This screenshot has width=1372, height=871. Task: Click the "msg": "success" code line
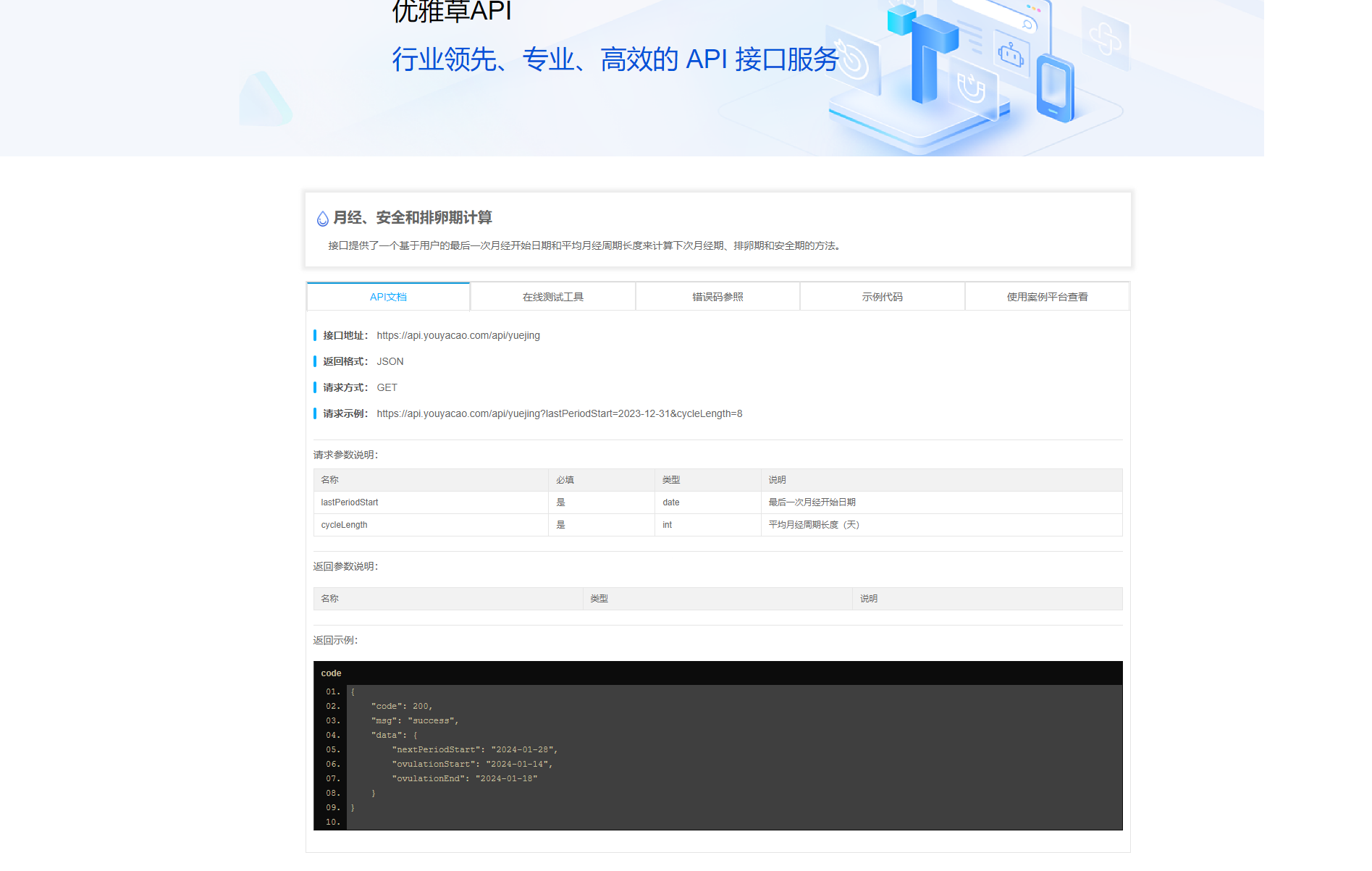click(x=415, y=720)
